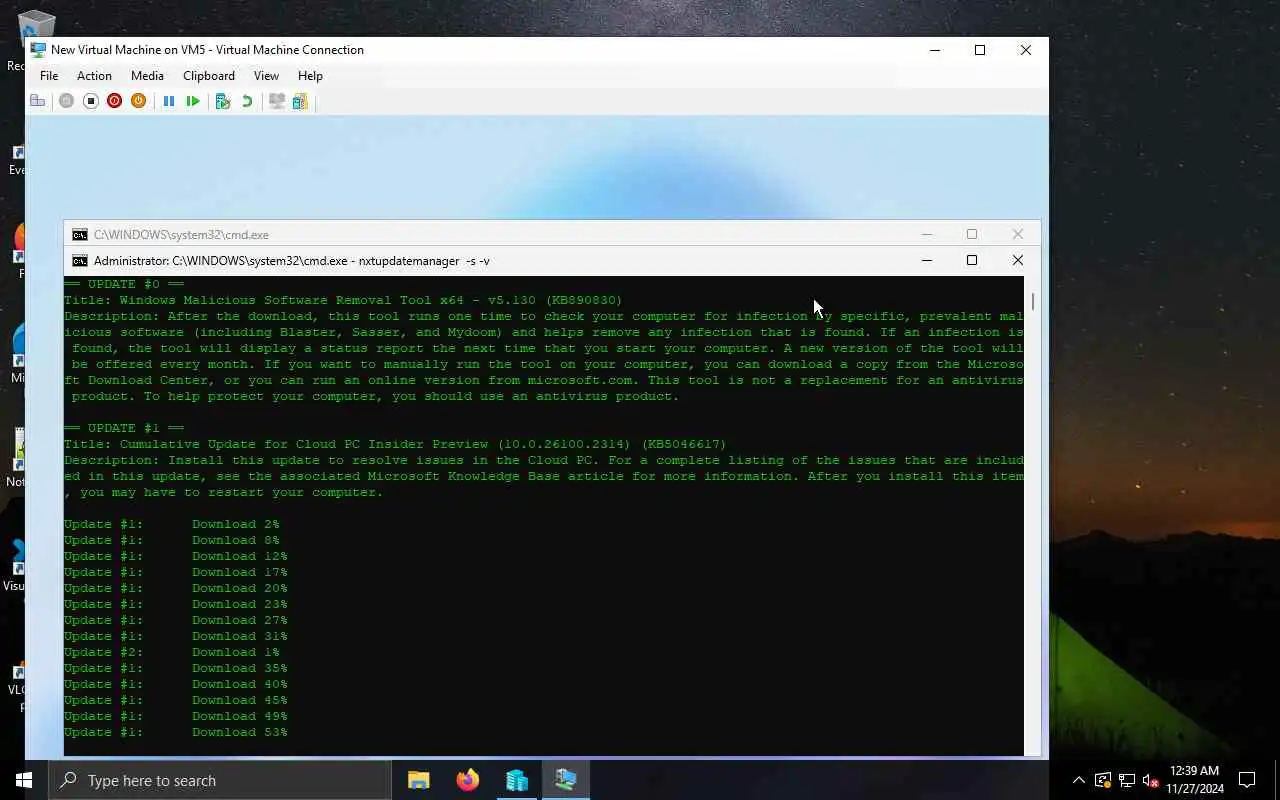Close the background cmd.exe window
The height and width of the screenshot is (800, 1280).
(x=1018, y=234)
